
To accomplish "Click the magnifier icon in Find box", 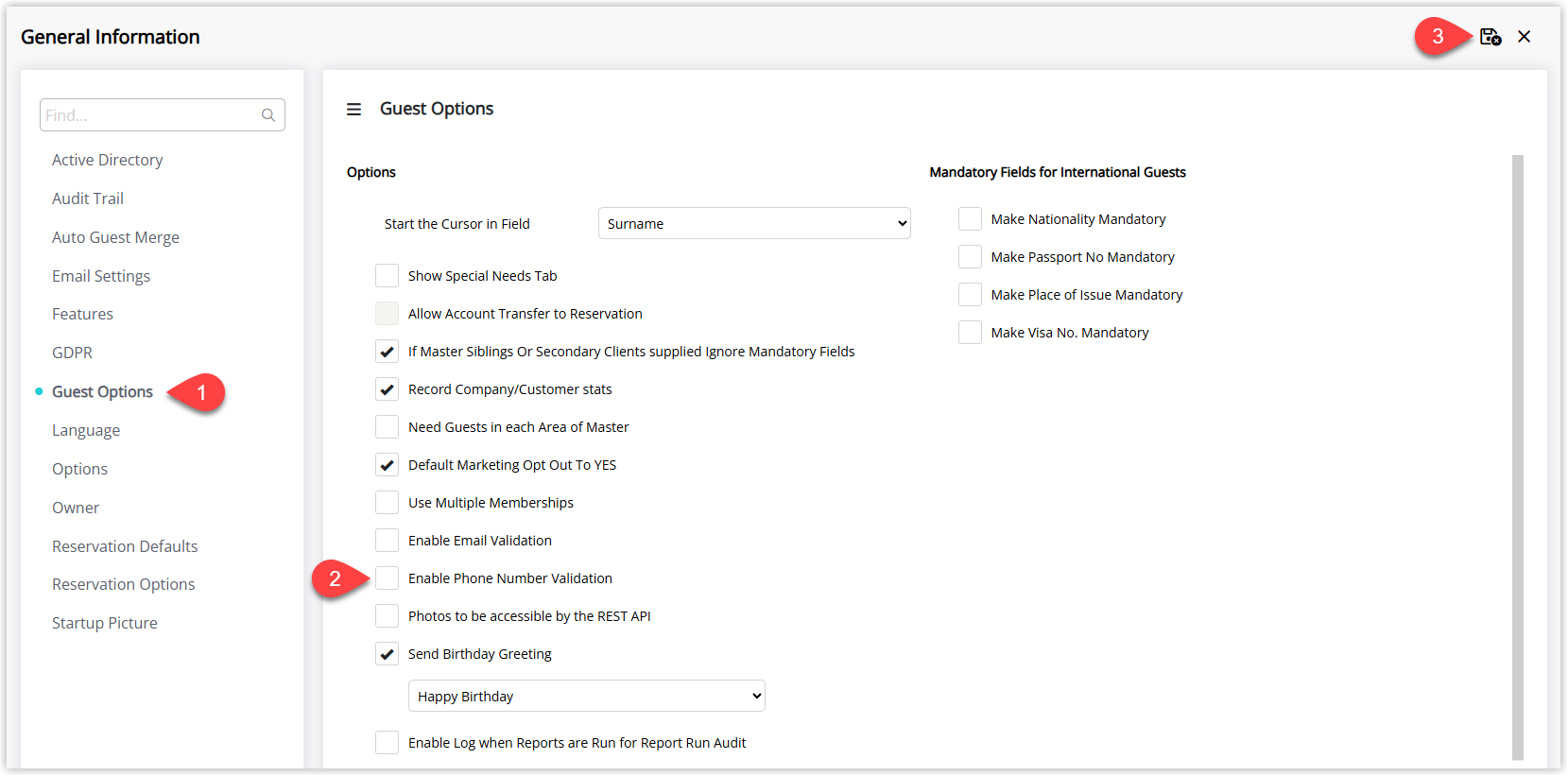I will 268,115.
